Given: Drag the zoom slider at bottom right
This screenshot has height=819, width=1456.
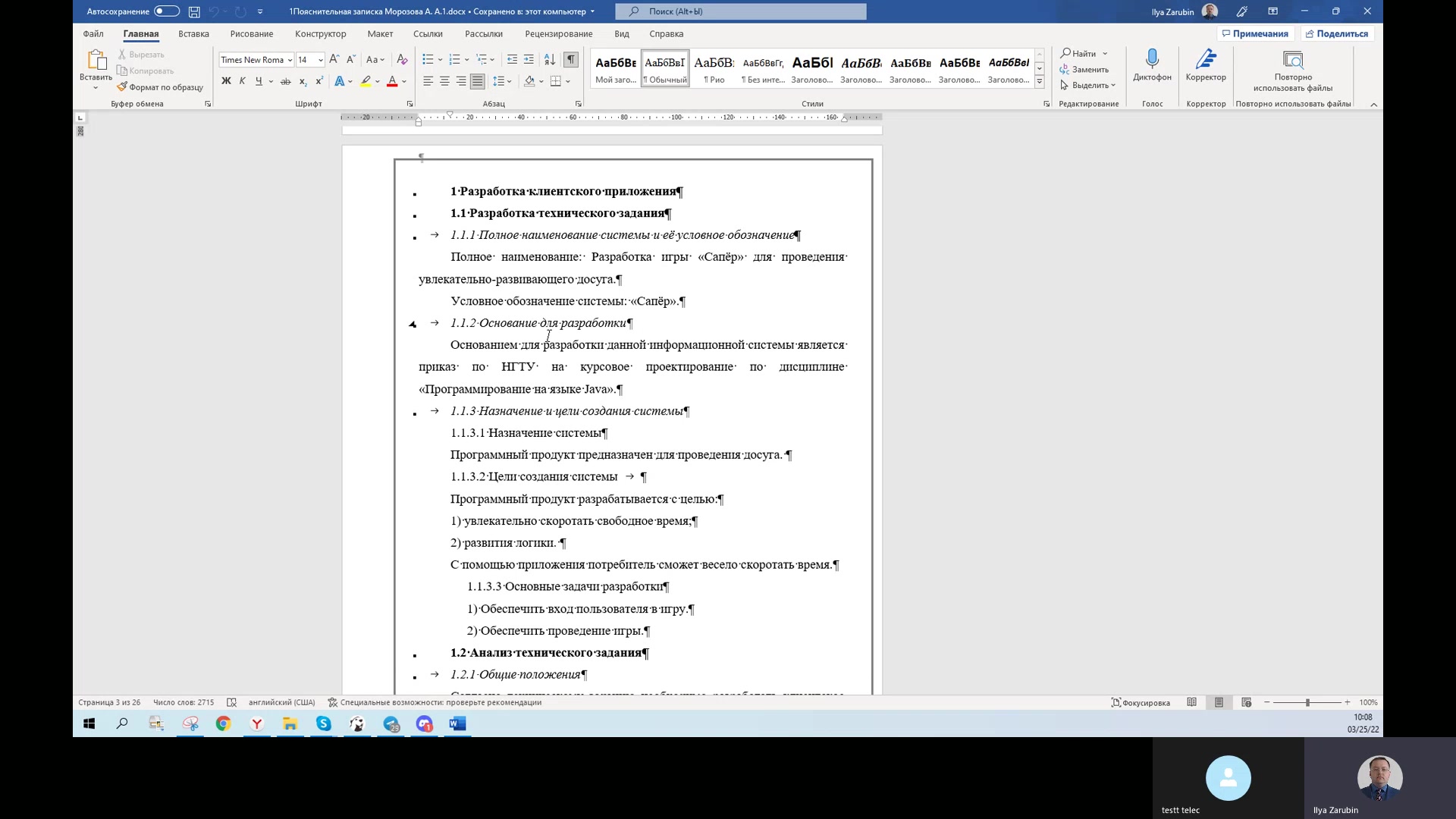Looking at the screenshot, I should point(1307,702).
